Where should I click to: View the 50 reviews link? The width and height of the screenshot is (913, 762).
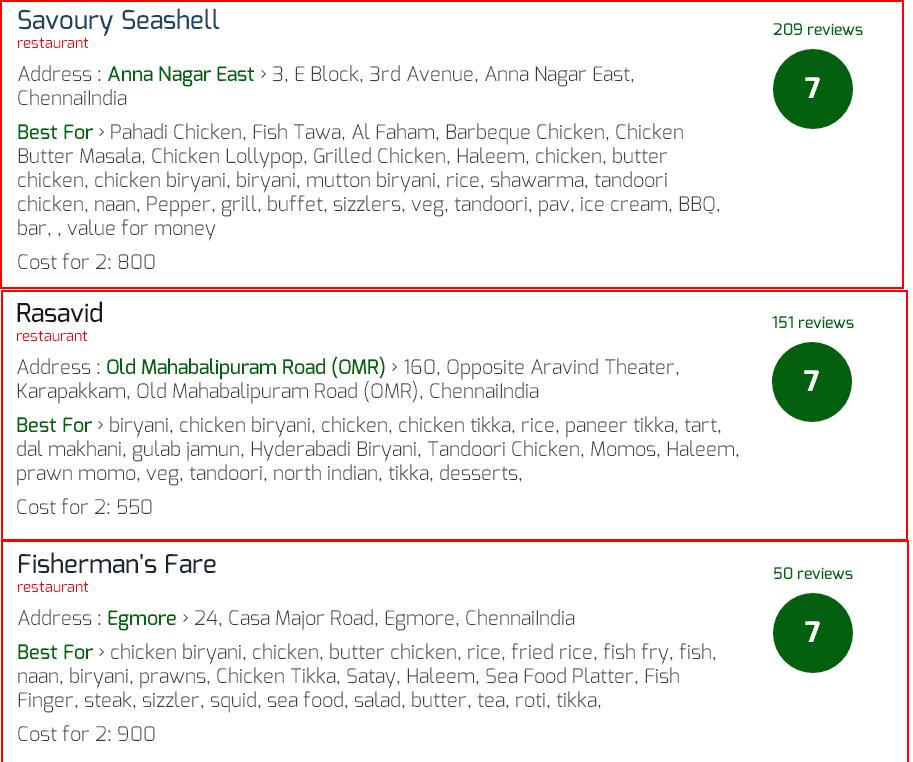coord(812,573)
